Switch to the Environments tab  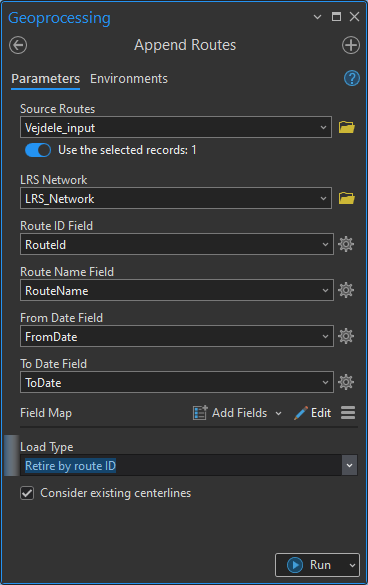click(x=129, y=79)
